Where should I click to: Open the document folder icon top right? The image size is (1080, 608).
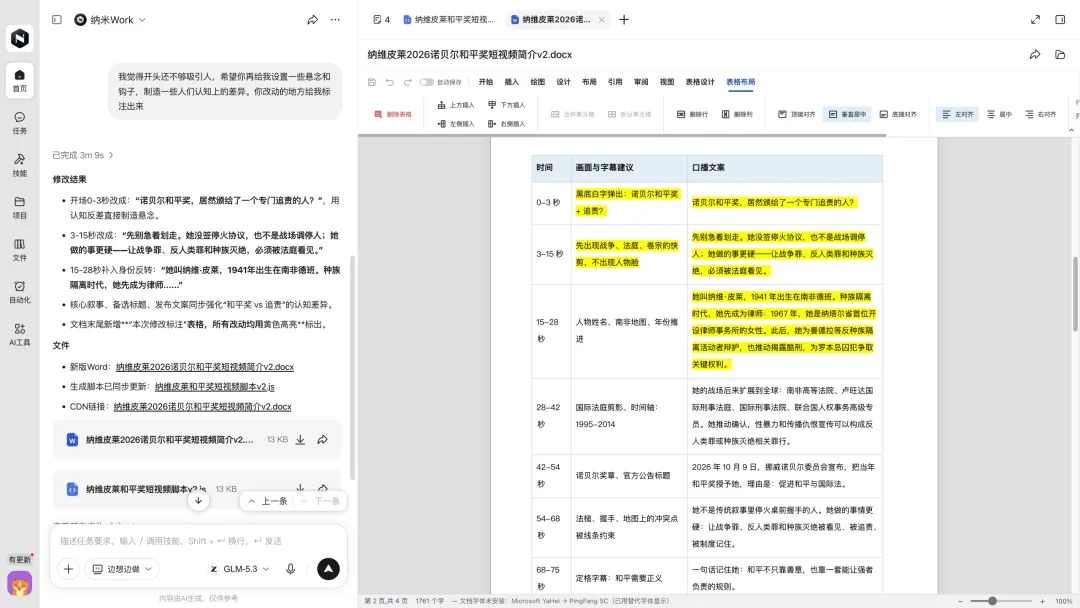coord(1060,54)
